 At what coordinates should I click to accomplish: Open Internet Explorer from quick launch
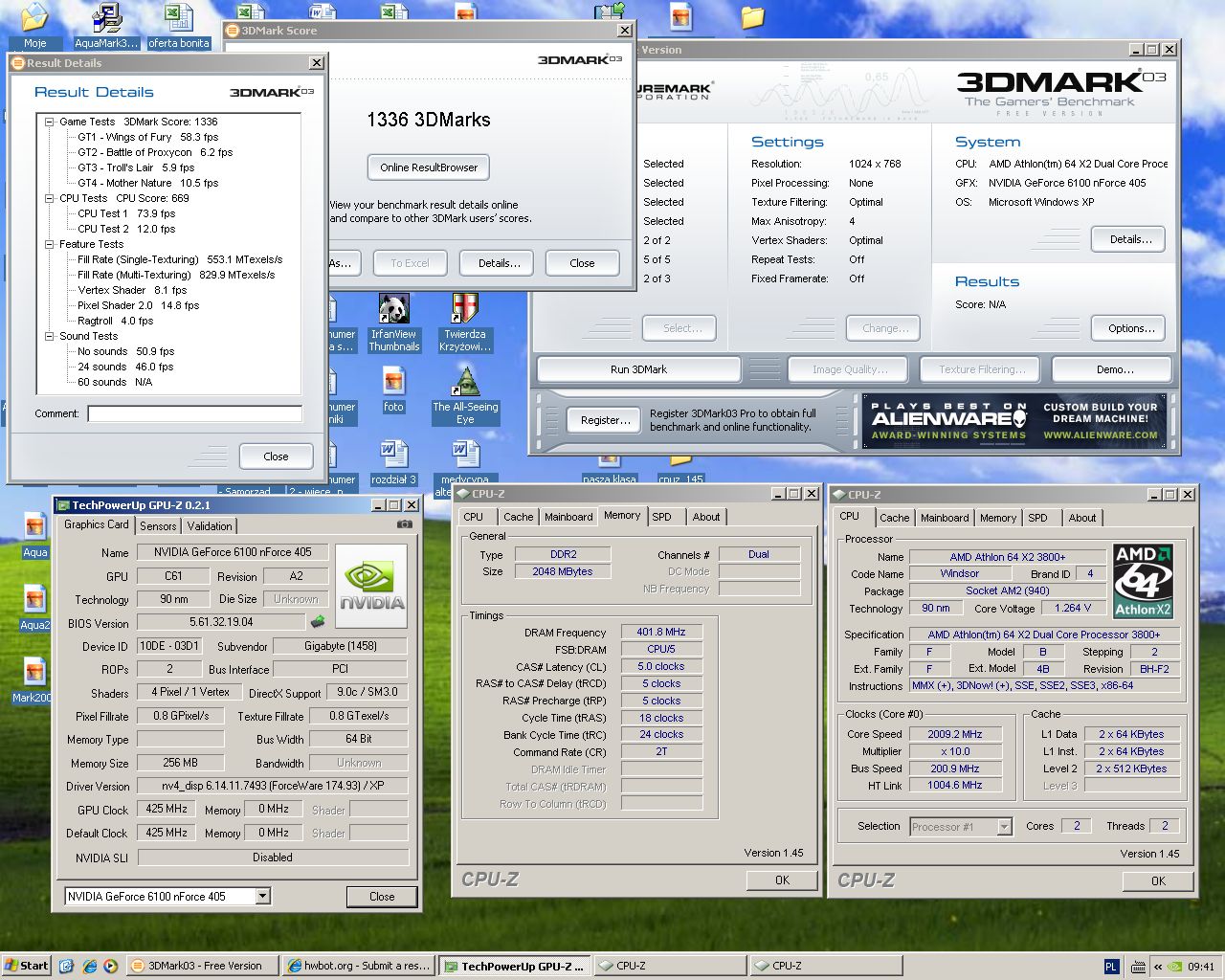(x=89, y=966)
